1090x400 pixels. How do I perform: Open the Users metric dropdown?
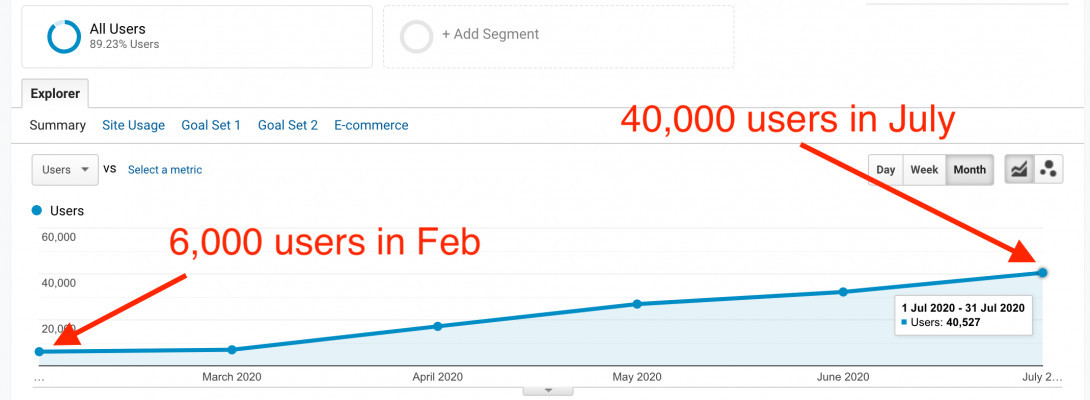coord(65,170)
